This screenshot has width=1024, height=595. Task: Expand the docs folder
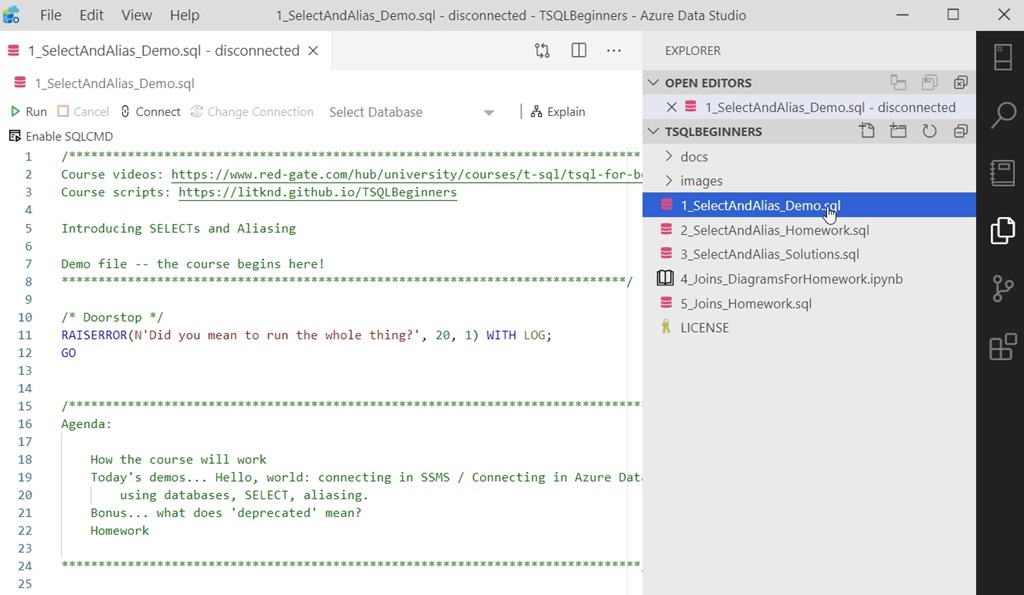pyautogui.click(x=694, y=157)
